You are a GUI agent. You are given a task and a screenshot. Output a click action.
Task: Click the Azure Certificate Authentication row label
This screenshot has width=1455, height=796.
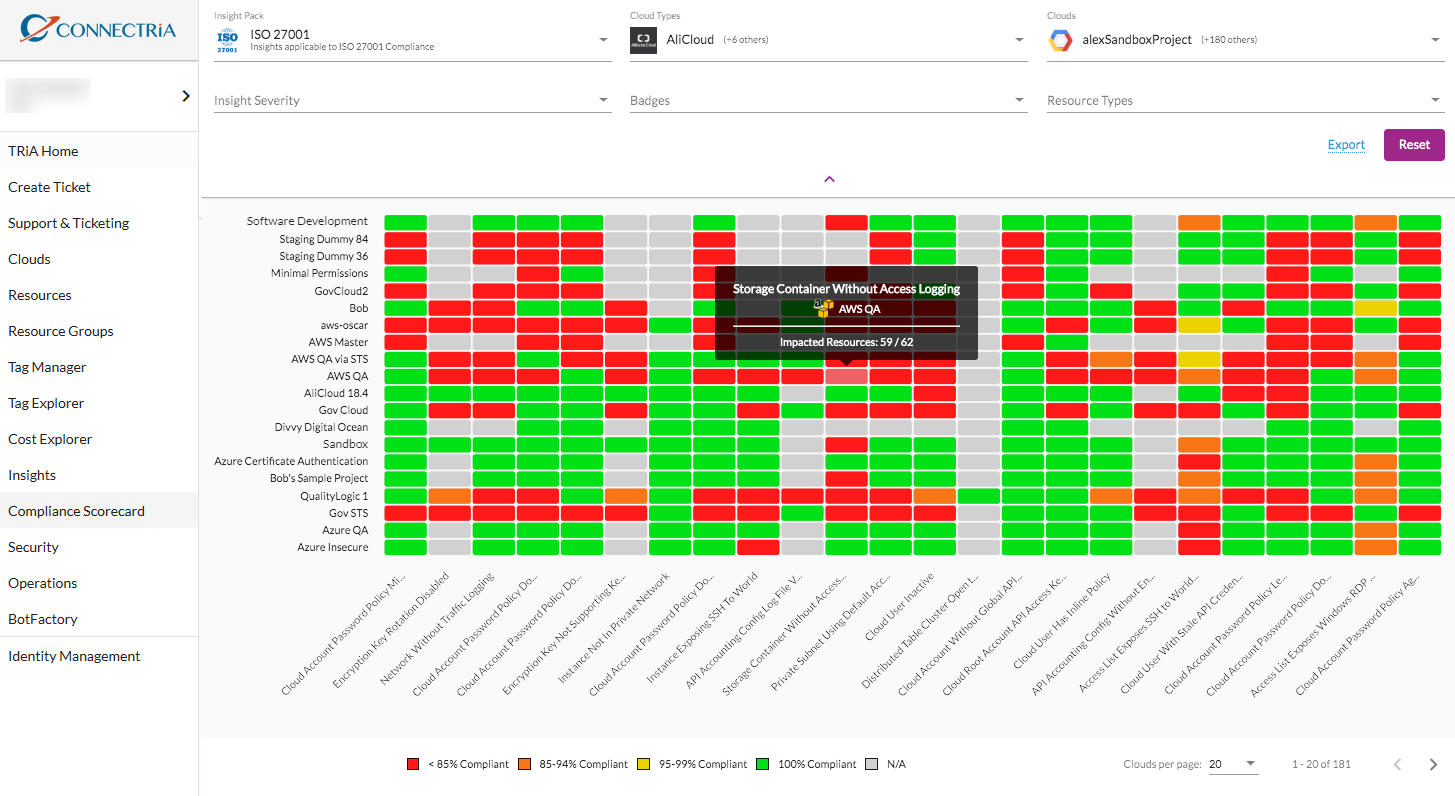click(291, 461)
